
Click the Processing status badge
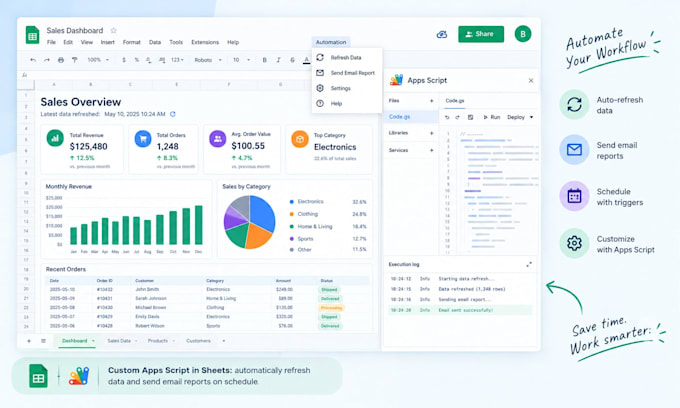[x=331, y=308]
